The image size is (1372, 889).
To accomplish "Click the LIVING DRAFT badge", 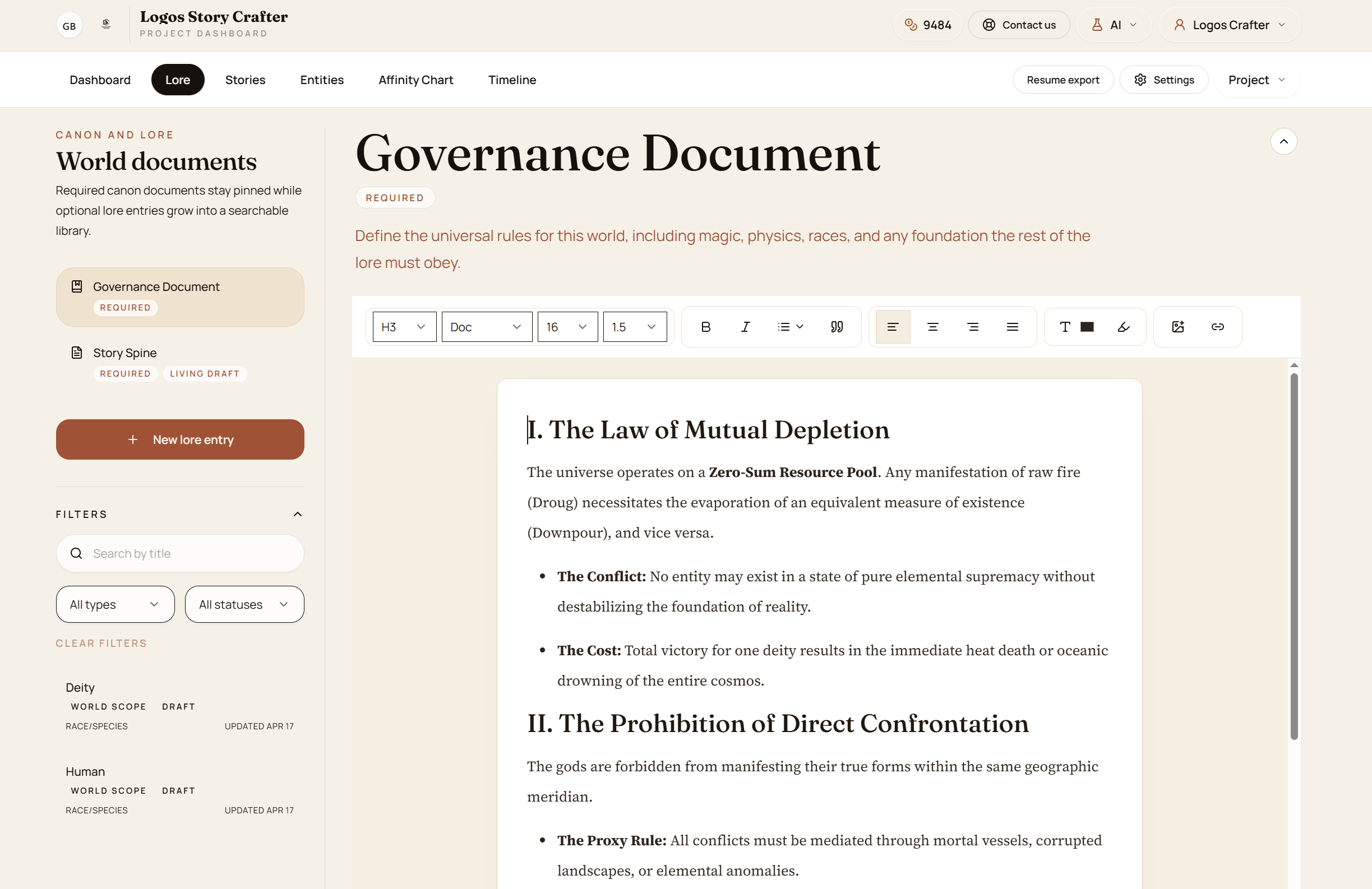I will [205, 373].
